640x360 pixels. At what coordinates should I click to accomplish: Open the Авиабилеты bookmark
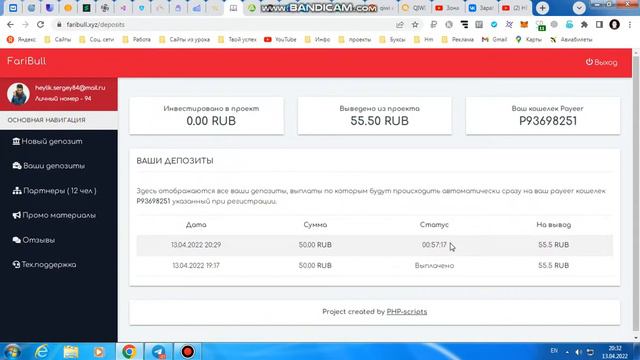[571, 40]
